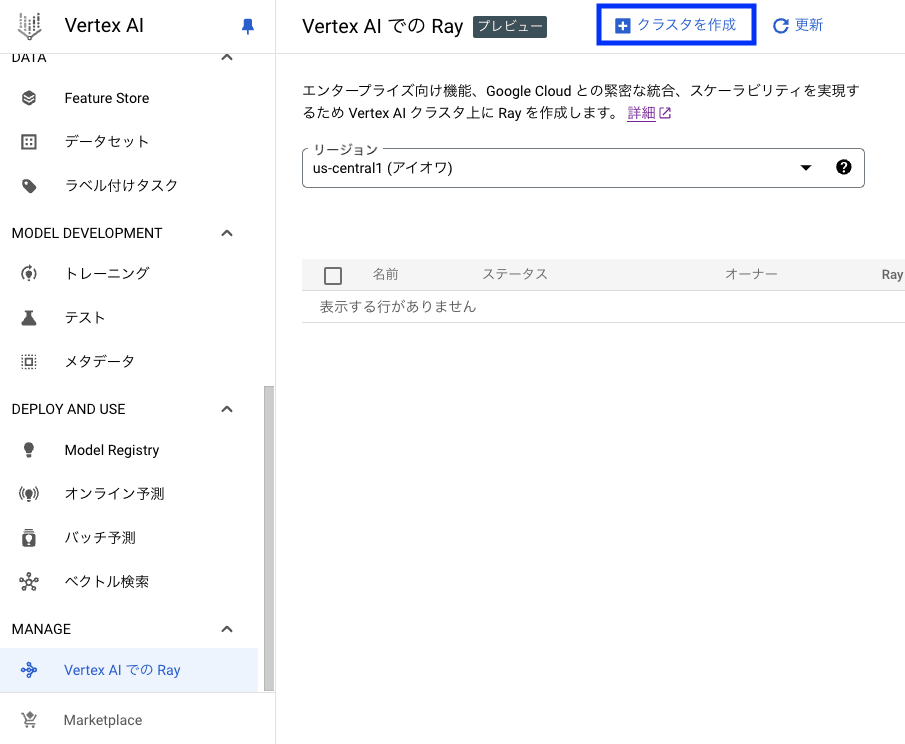Click the テスト flask icon
This screenshot has width=905, height=744.
(x=29, y=317)
